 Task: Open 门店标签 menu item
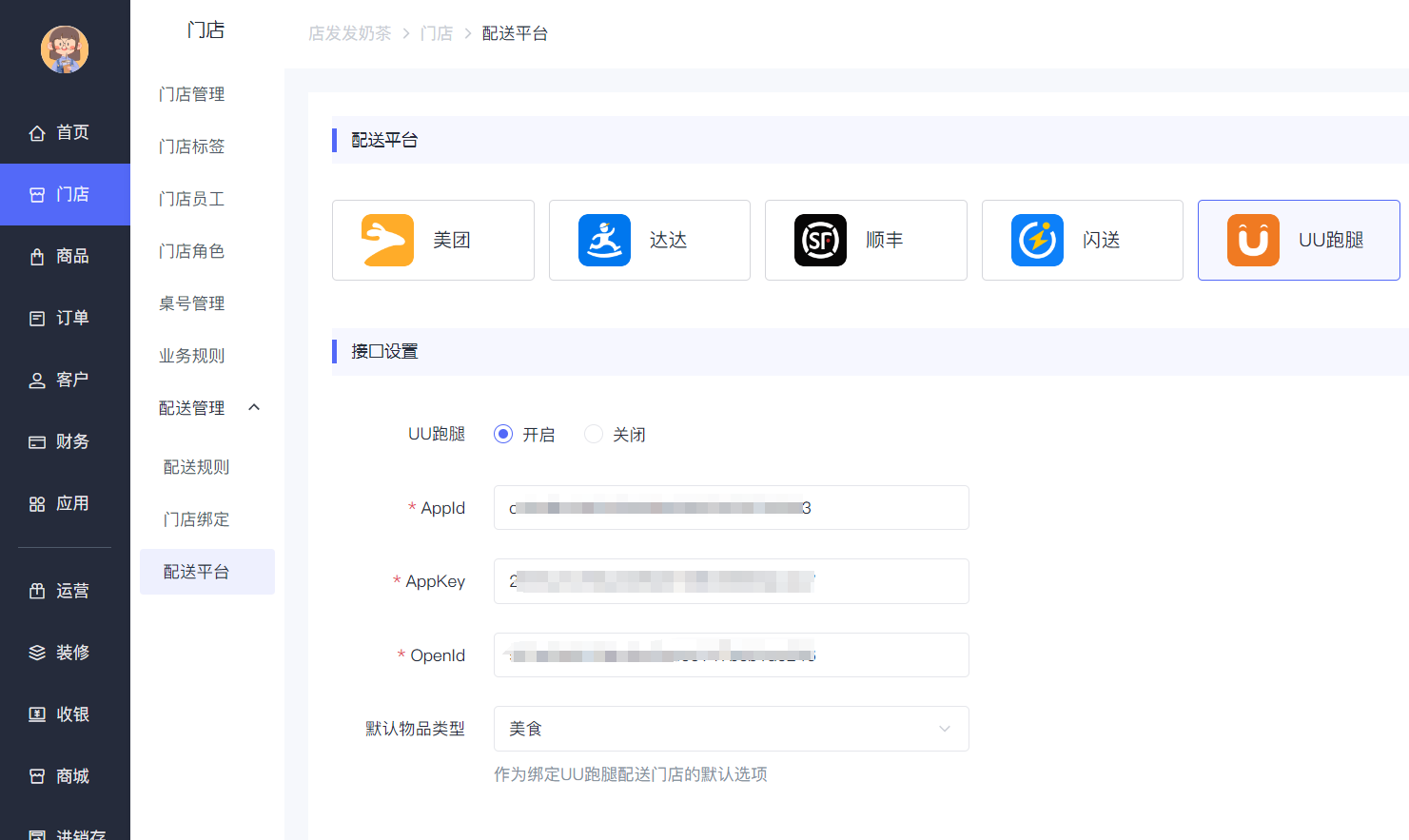[191, 147]
